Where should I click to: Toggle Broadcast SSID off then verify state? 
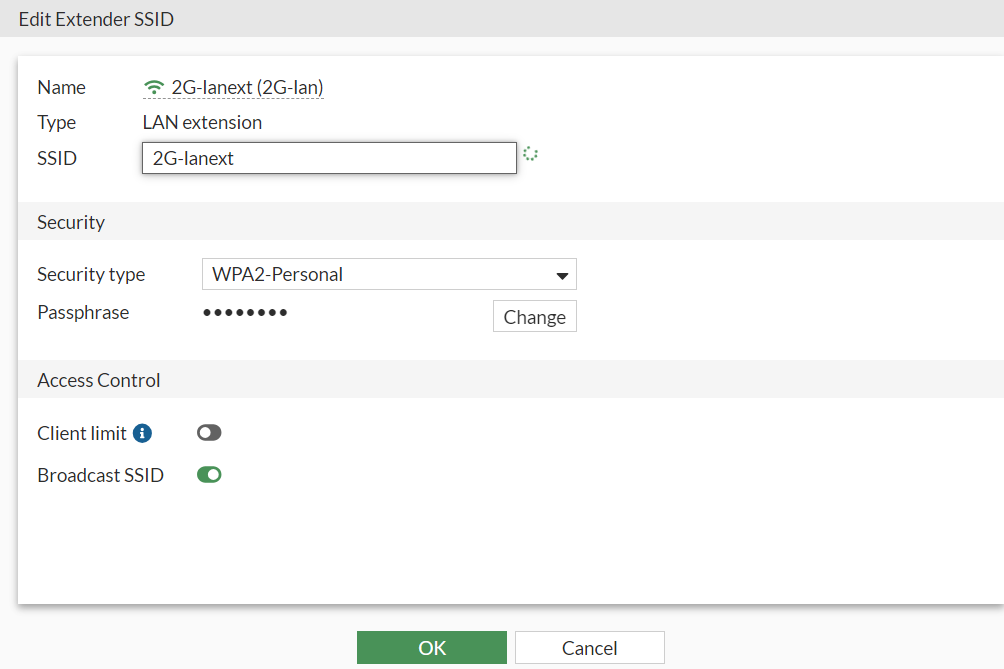pos(209,474)
